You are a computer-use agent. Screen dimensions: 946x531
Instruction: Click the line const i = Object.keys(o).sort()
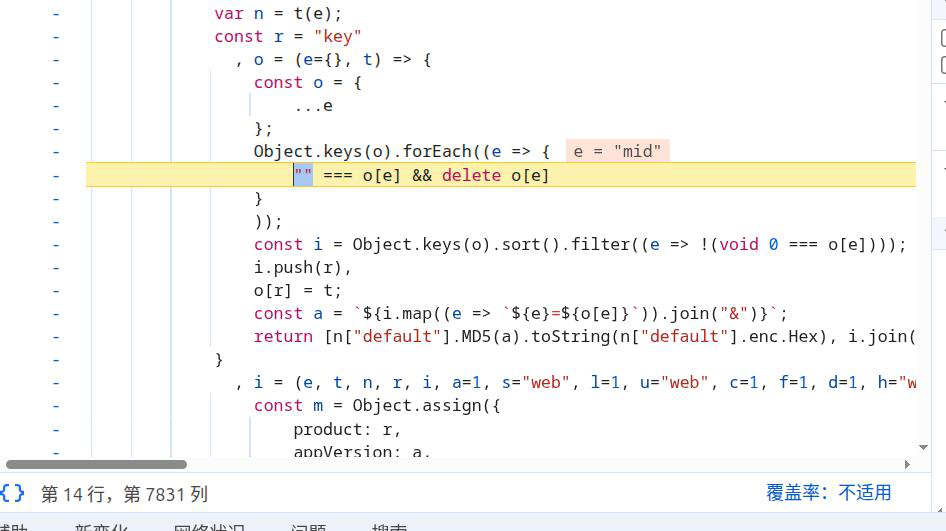580,244
